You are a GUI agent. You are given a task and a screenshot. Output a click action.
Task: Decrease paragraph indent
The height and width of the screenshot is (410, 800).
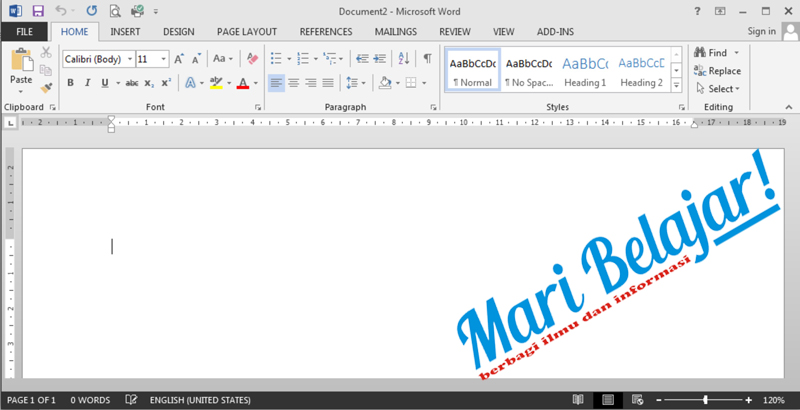pyautogui.click(x=362, y=59)
